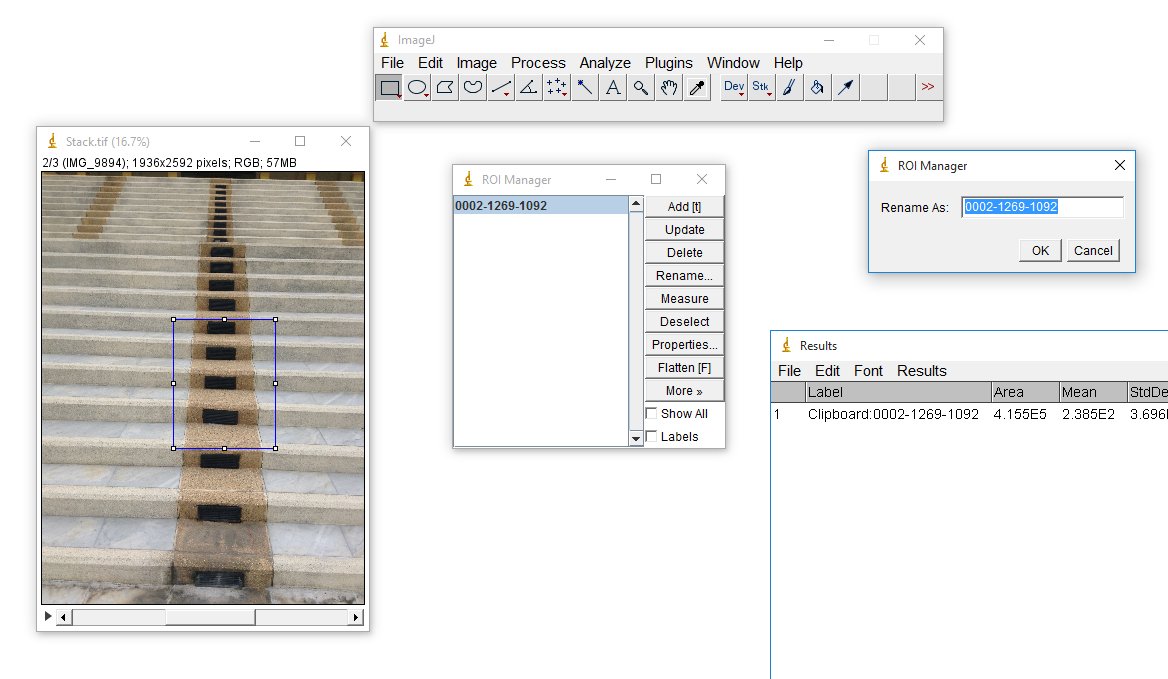Choose the paintbrush tool
The image size is (1168, 679).
point(789,87)
